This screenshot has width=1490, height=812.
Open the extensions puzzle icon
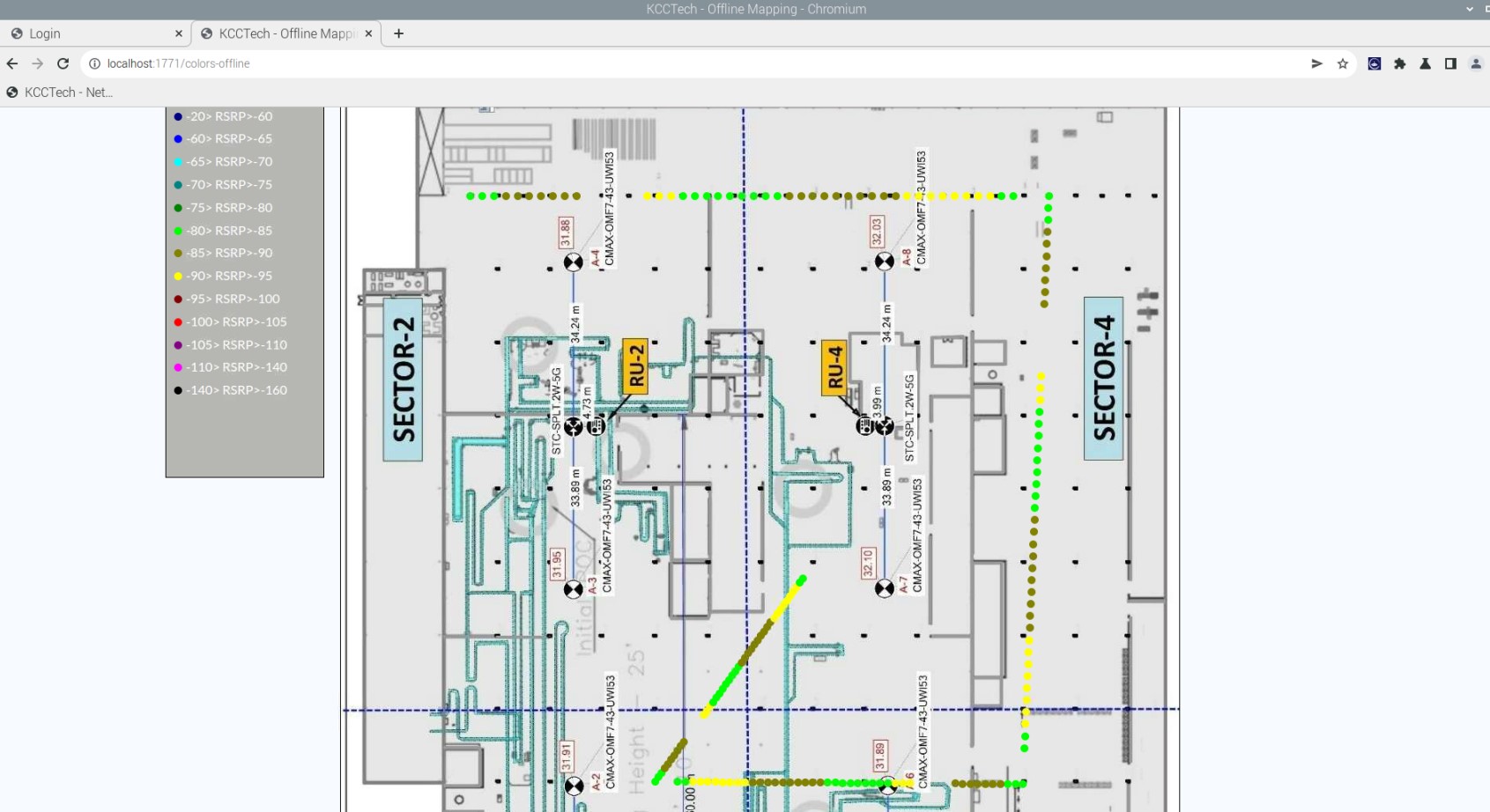1399,63
